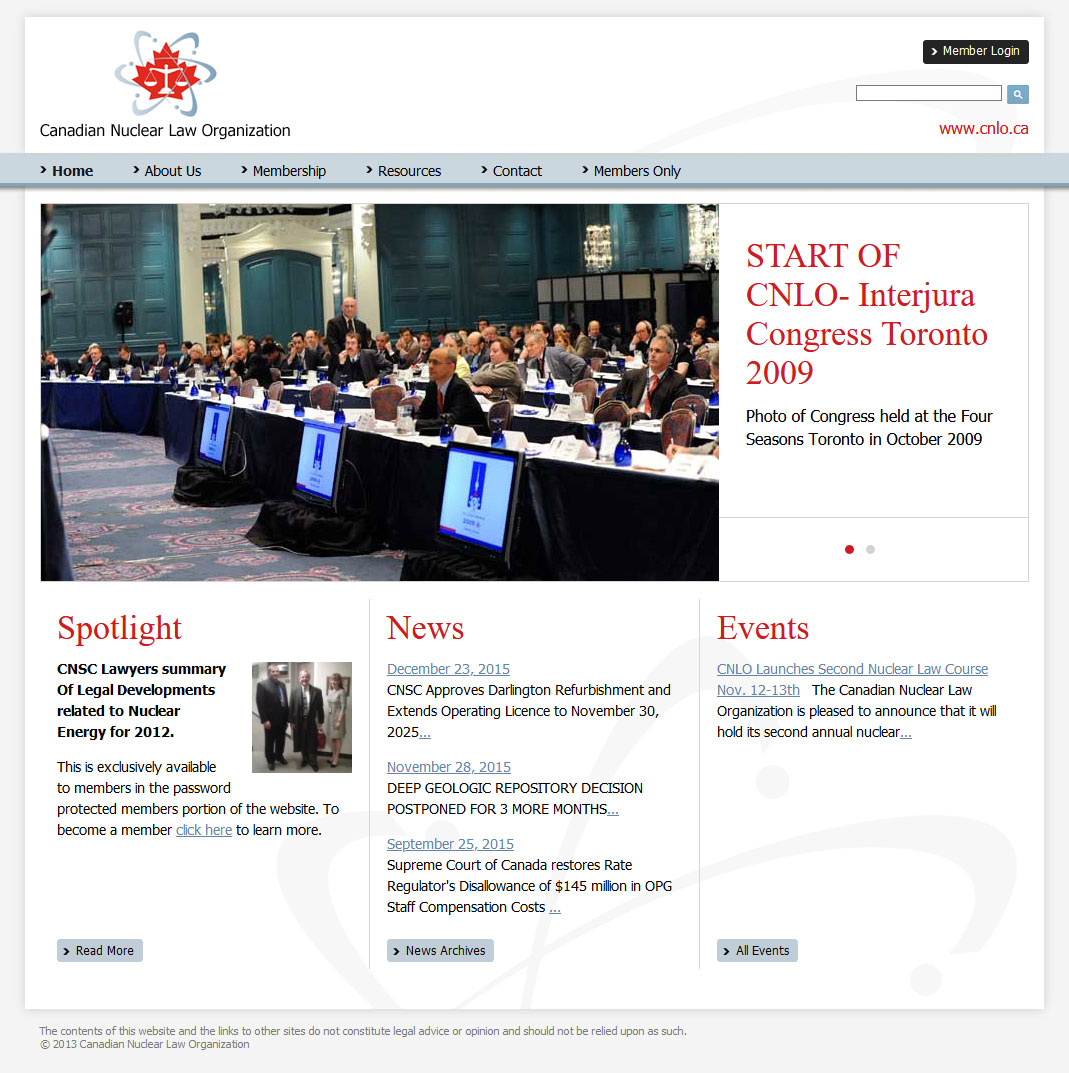Viewport: 1069px width, 1073px height.
Task: Follow the 'click here' membership link
Action: pos(204,830)
